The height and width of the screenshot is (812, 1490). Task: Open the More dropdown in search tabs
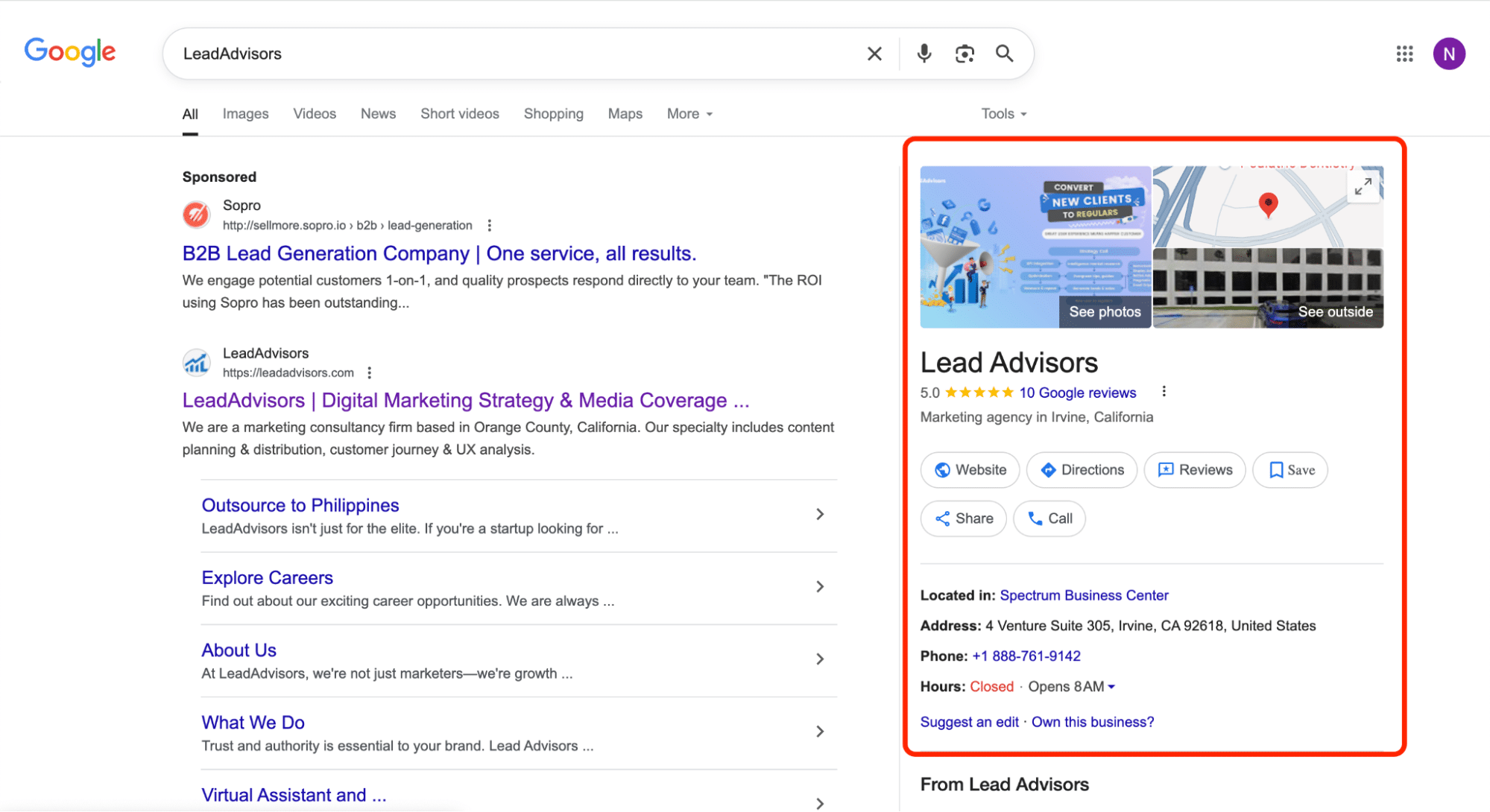[x=689, y=114]
